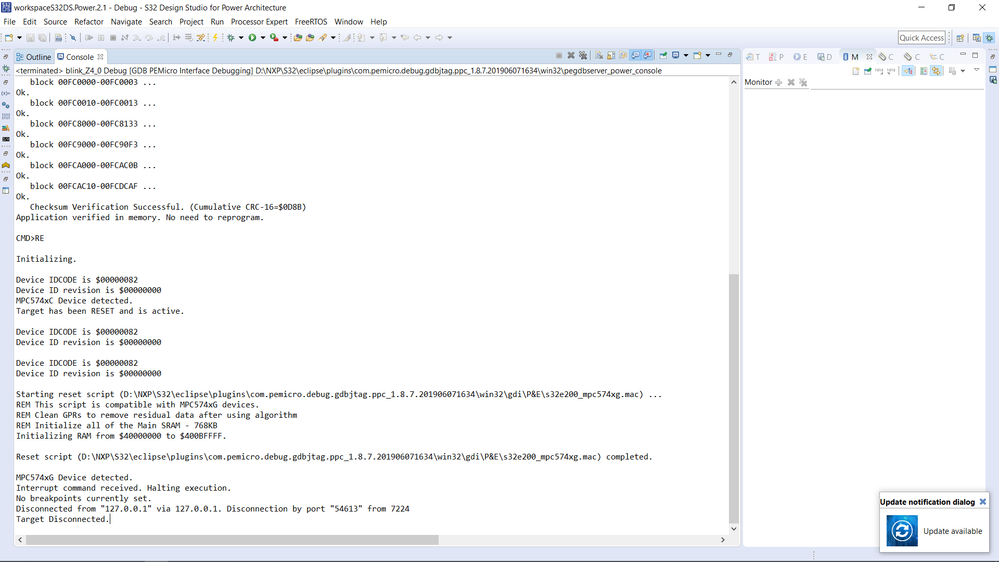This screenshot has width=999, height=562.
Task: Open the Project menu
Action: pos(191,22)
